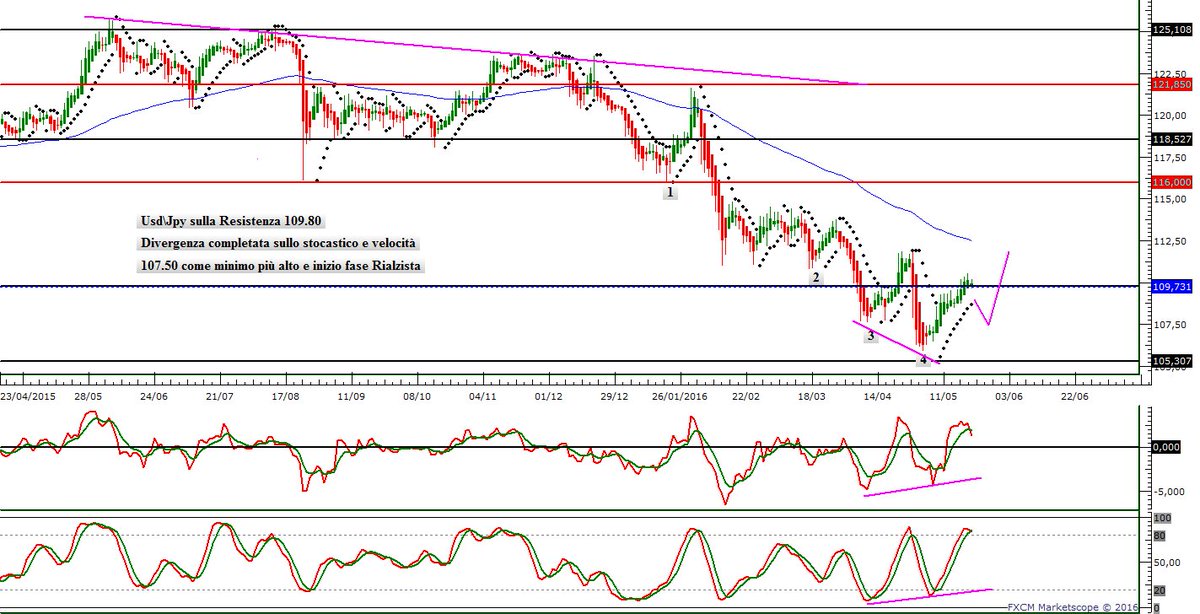Click the 08/10 date label
Image resolution: width=1200 pixels, height=614 pixels.
pyautogui.click(x=417, y=396)
